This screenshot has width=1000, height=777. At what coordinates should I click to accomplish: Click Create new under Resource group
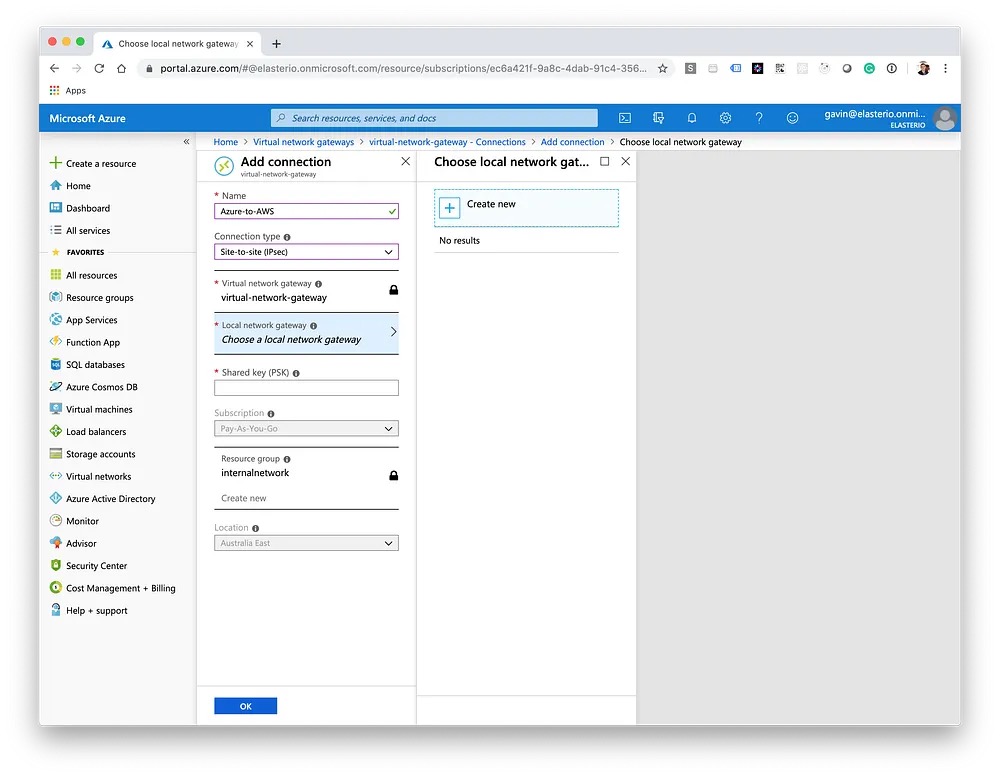[244, 498]
